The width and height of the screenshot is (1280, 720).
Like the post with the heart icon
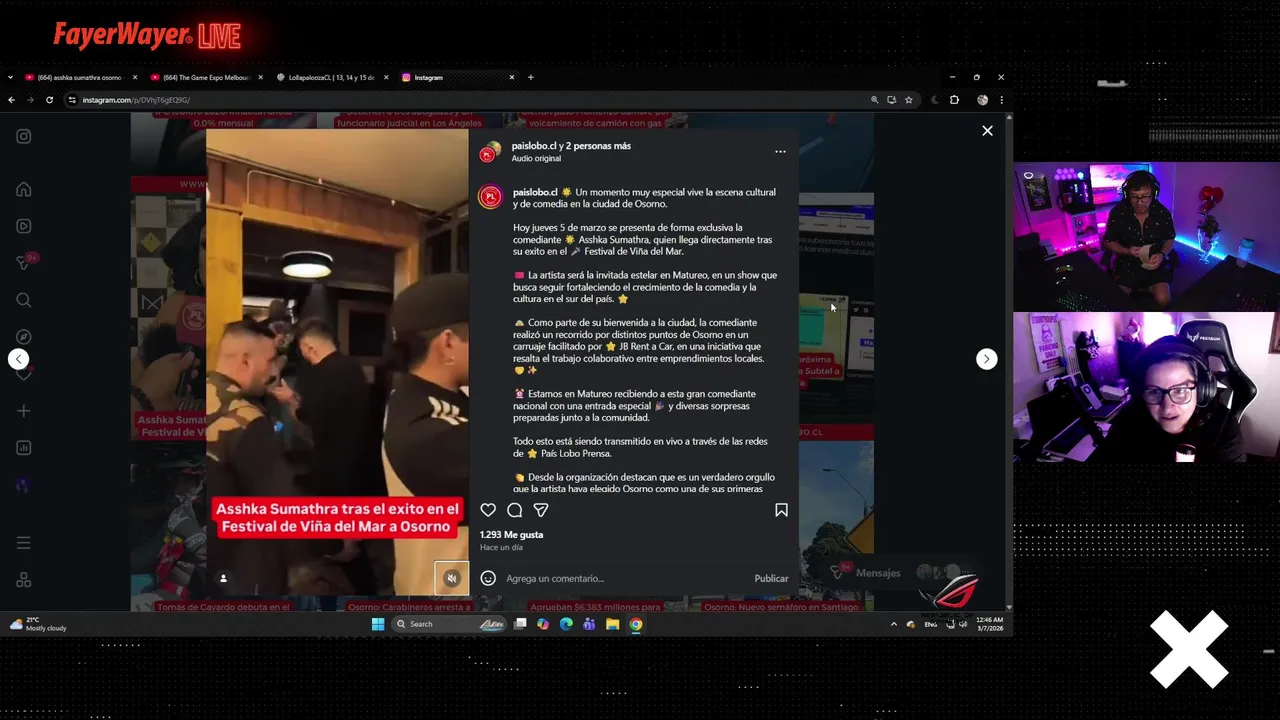[488, 510]
